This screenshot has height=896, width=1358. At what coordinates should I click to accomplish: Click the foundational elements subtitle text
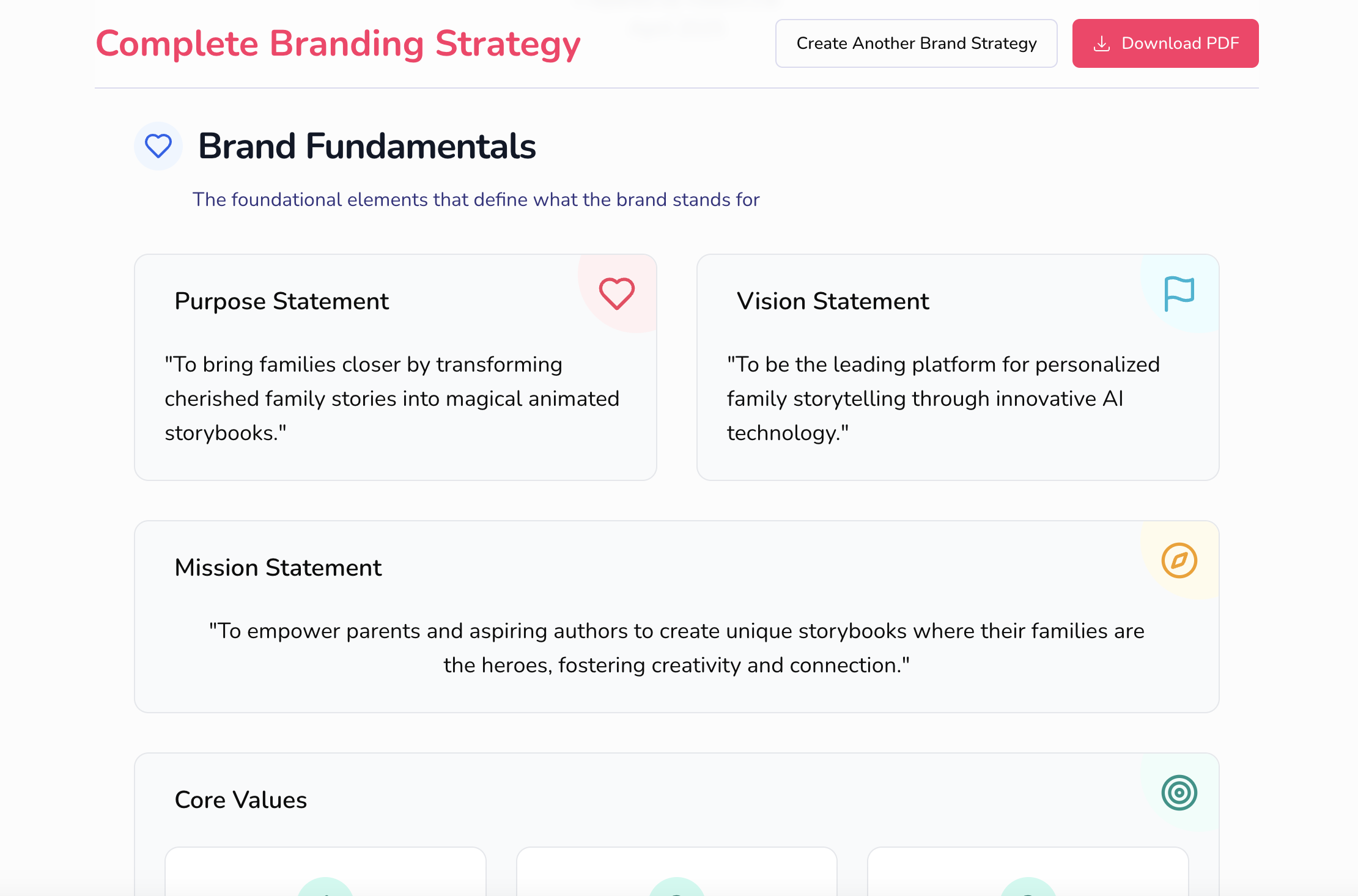click(476, 200)
